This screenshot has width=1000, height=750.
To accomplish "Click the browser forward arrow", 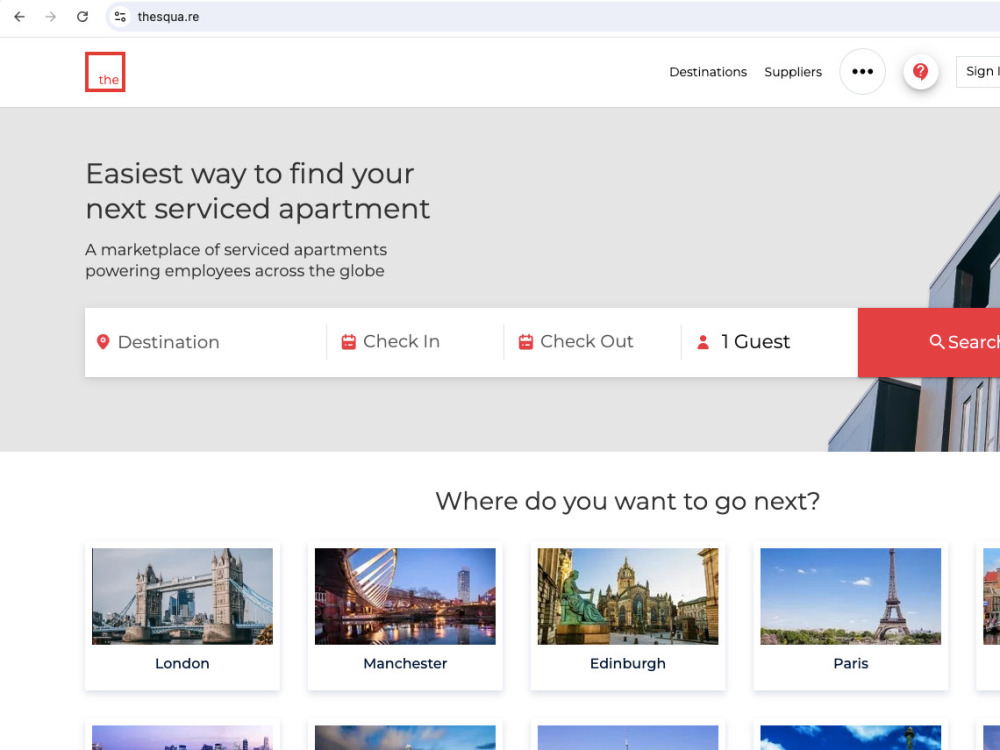I will tap(50, 17).
